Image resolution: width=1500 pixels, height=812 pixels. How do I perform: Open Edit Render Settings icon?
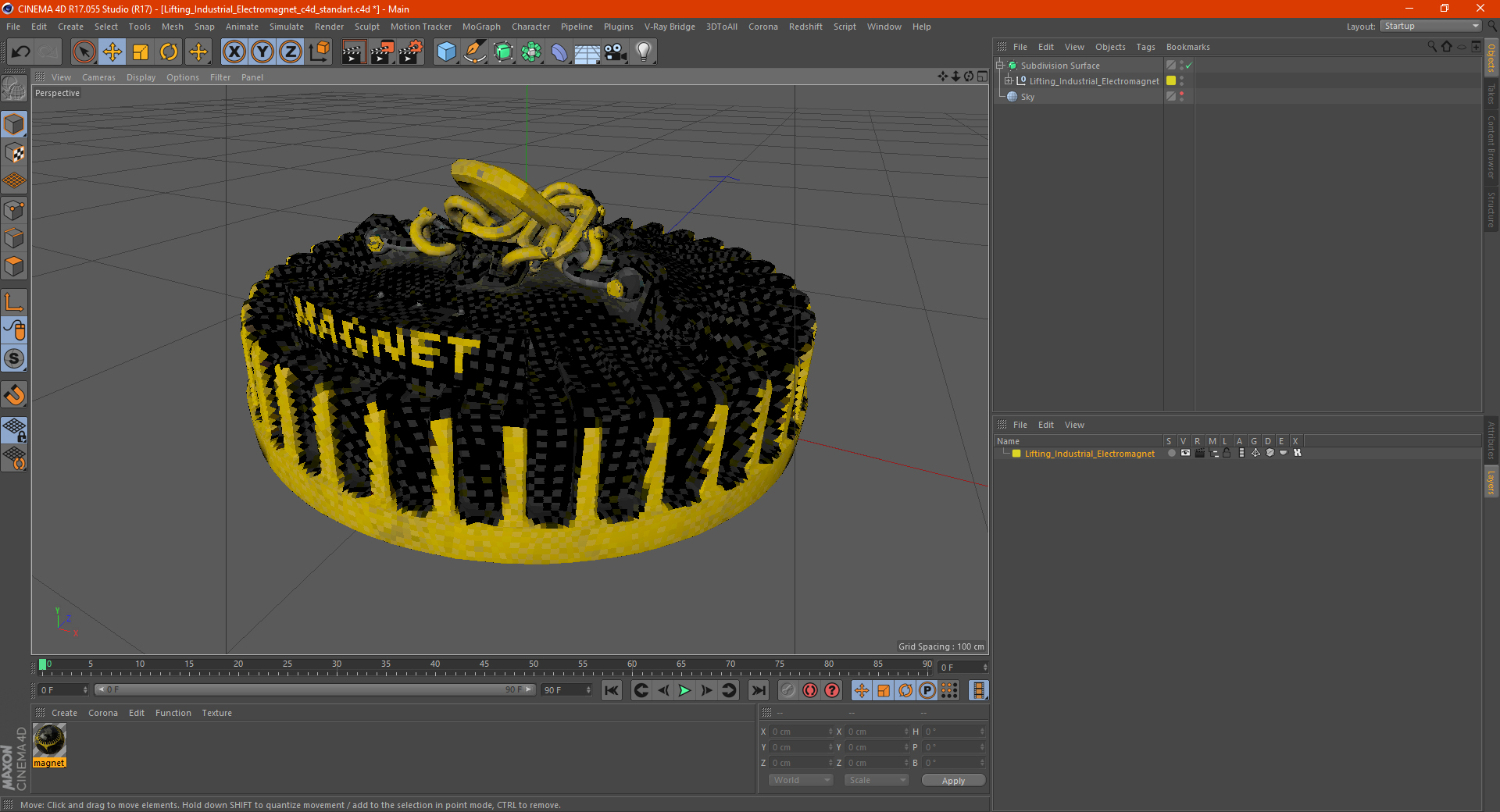410,52
